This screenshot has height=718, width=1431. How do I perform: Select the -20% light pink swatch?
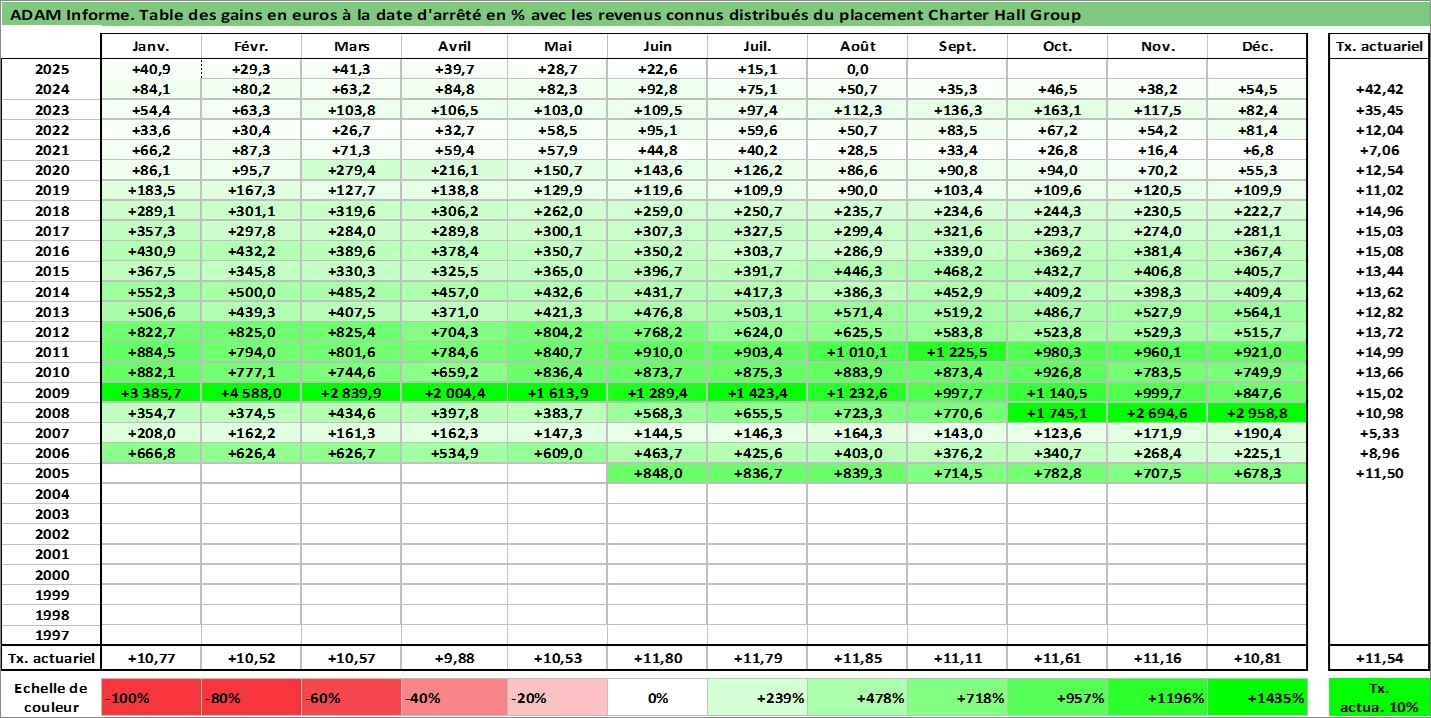(x=557, y=698)
